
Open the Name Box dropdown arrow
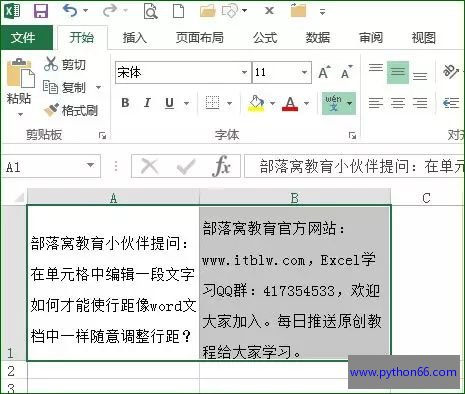pos(90,165)
